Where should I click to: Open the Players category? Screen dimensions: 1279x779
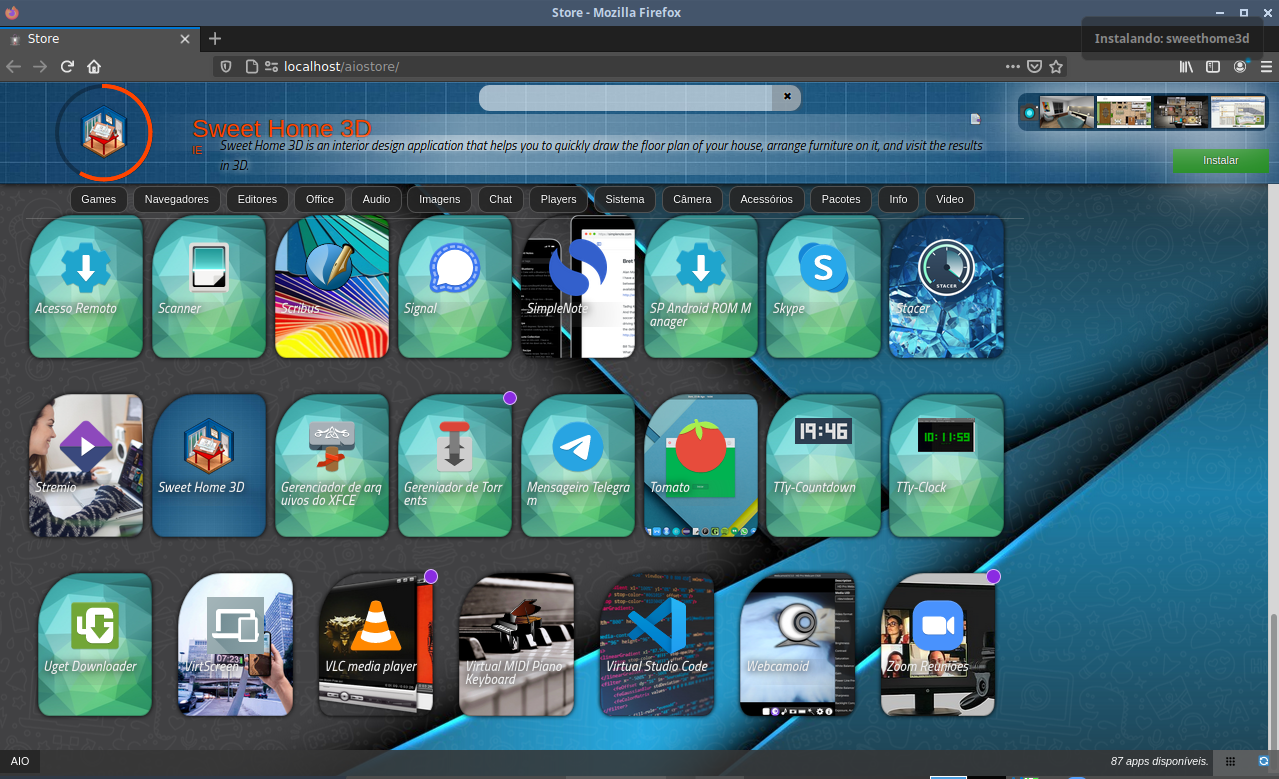coord(559,199)
